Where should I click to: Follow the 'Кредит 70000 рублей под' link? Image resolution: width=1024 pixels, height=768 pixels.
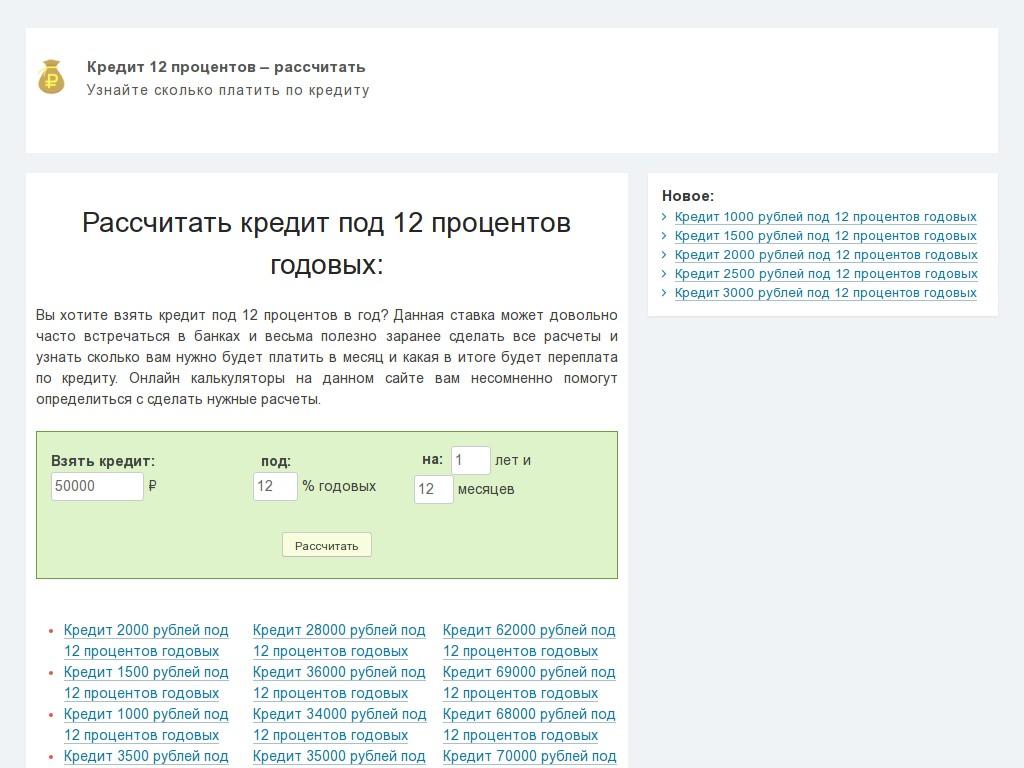pyautogui.click(x=530, y=756)
